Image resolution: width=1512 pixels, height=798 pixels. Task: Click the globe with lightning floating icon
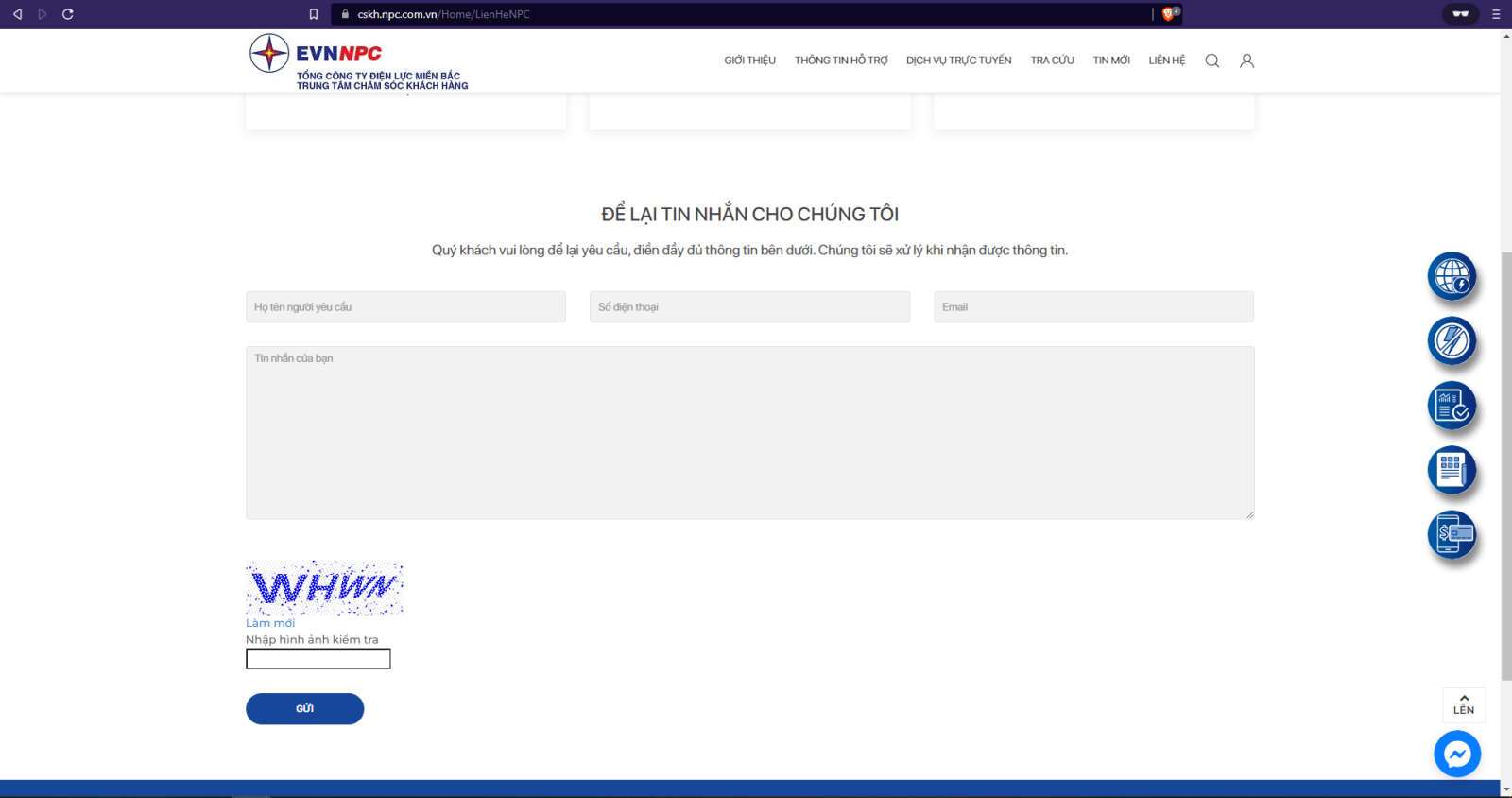pyautogui.click(x=1452, y=276)
